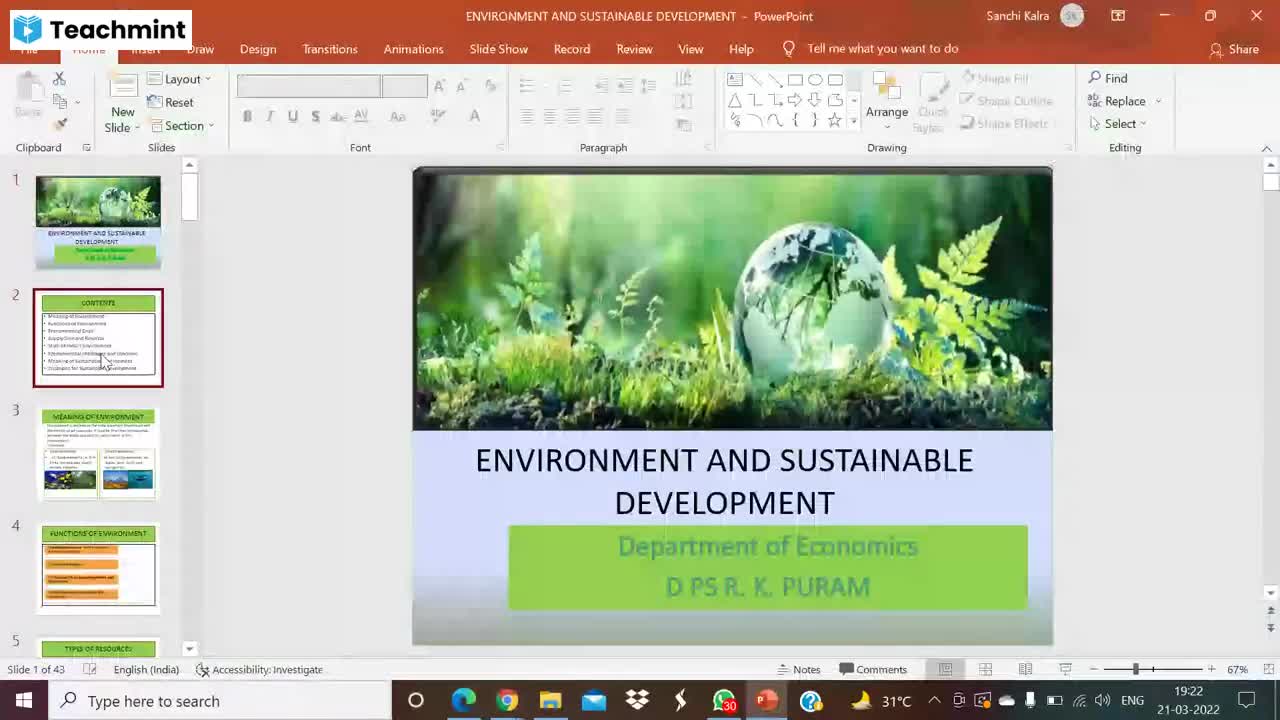
Task: Switch to Reading View in the status bar
Action: pos(1025,669)
